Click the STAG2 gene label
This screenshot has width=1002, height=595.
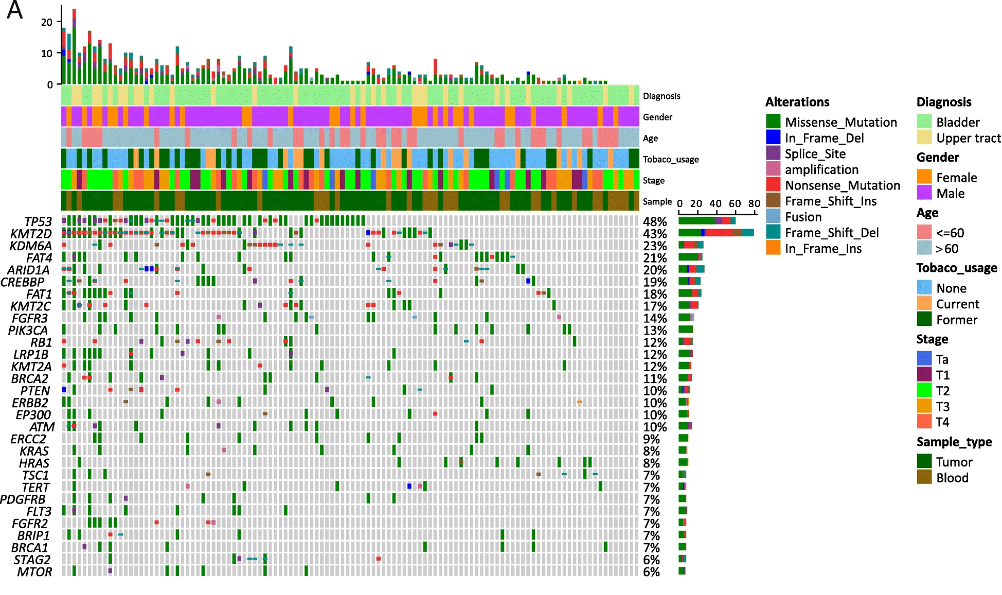[33, 560]
